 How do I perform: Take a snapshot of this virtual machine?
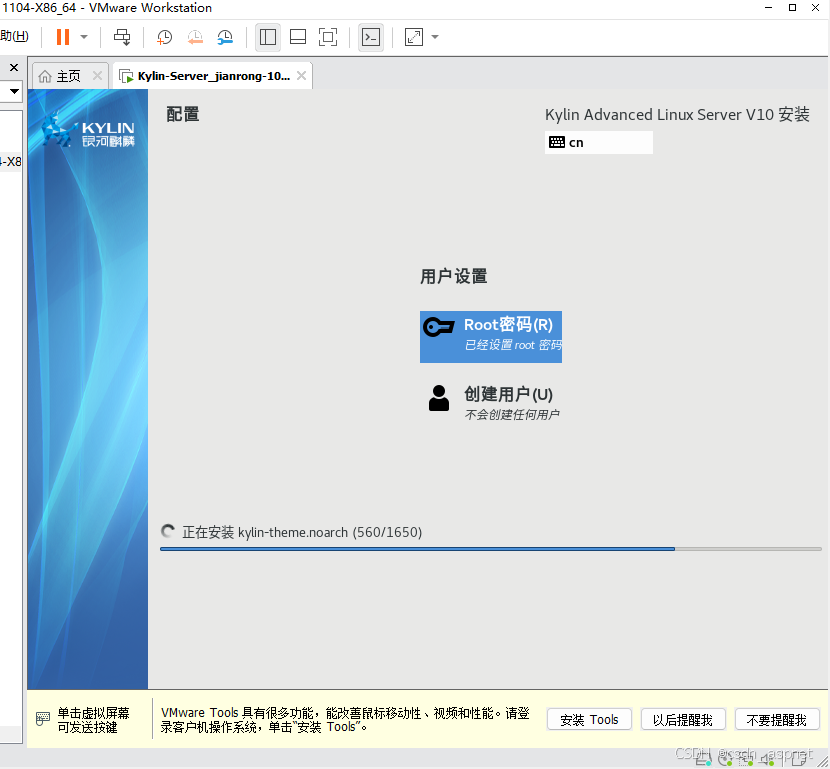click(165, 37)
